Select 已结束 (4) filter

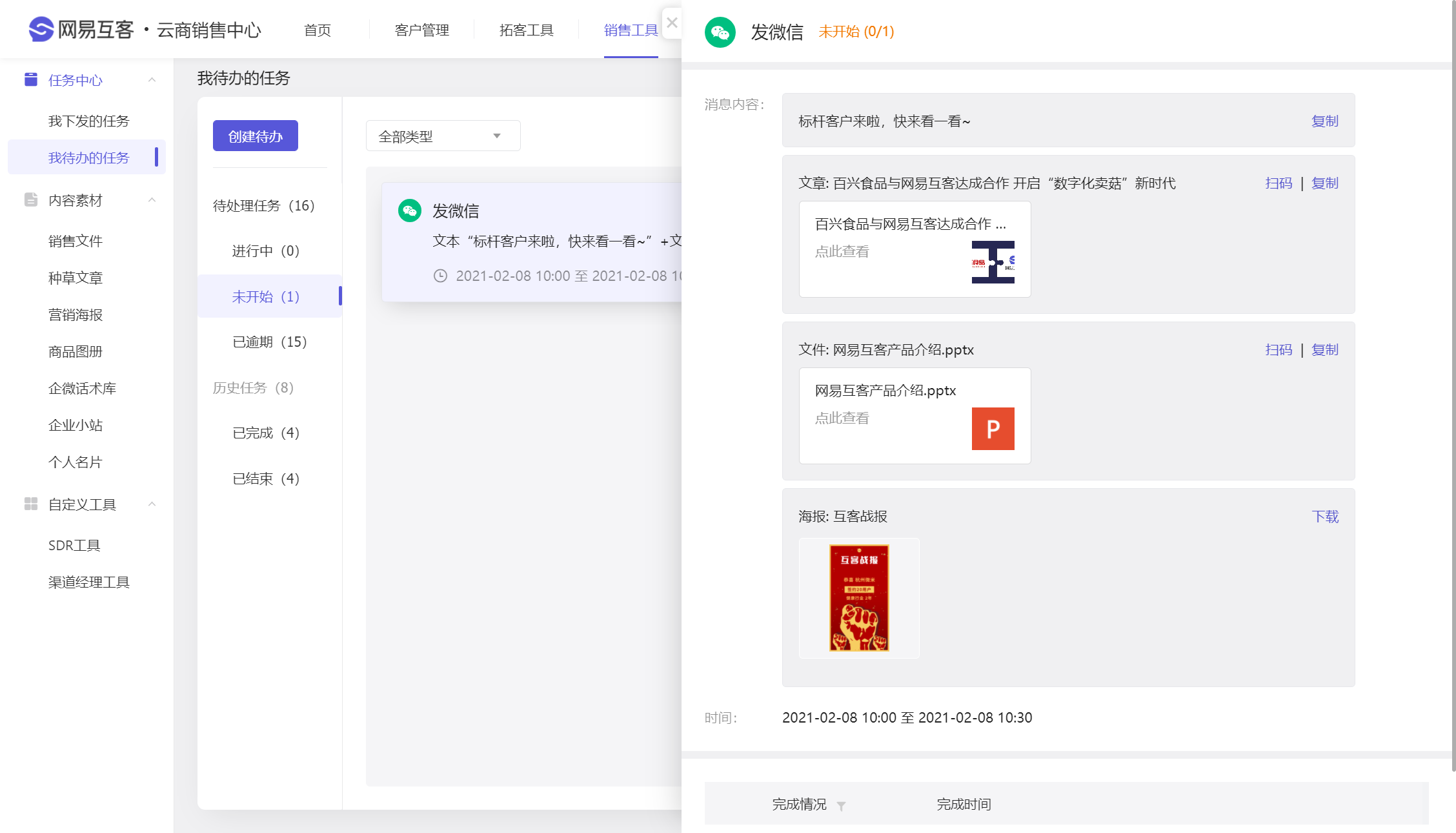(x=266, y=478)
